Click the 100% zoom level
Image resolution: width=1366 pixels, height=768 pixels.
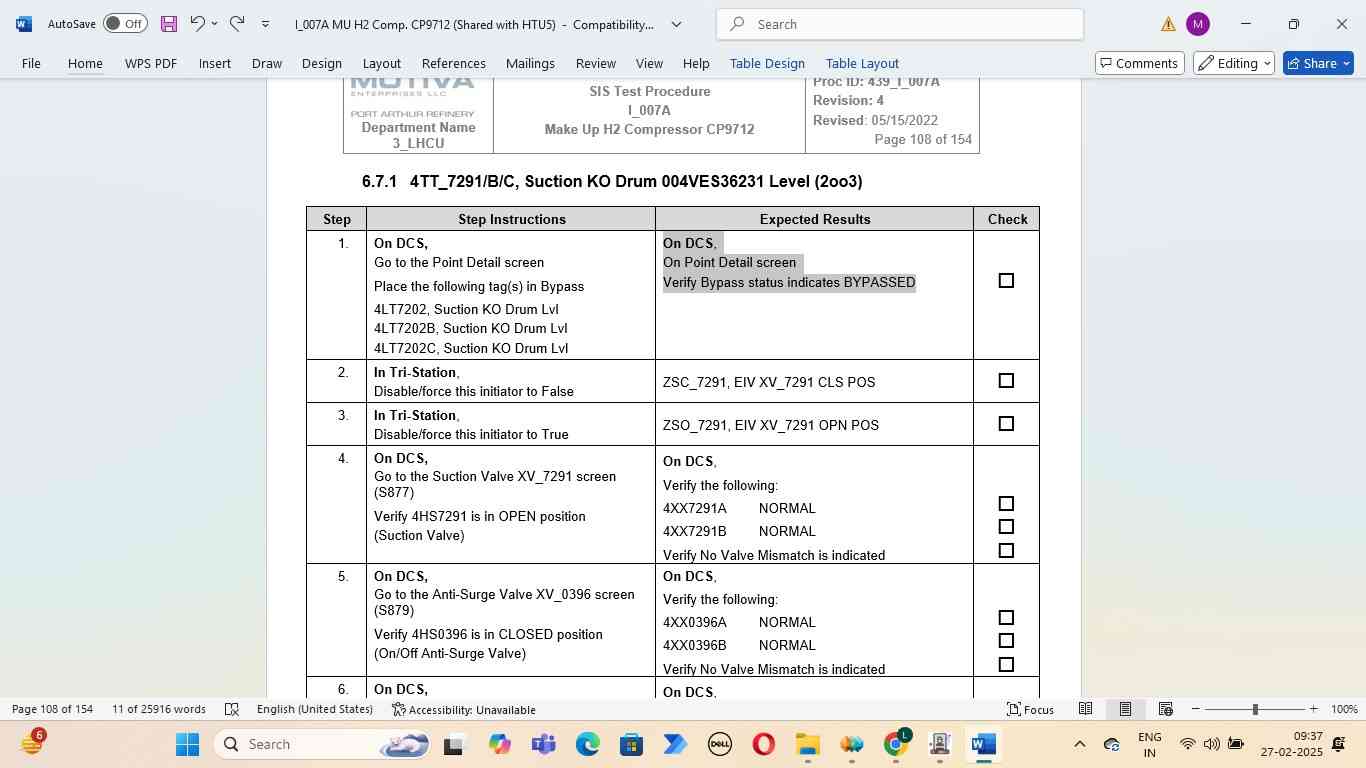[1344, 709]
